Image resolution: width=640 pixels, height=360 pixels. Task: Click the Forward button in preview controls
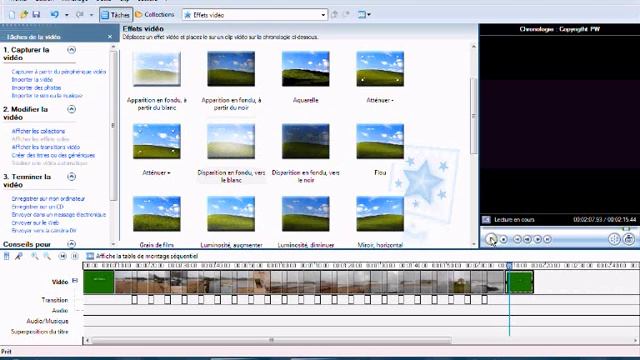pyautogui.click(x=548, y=239)
